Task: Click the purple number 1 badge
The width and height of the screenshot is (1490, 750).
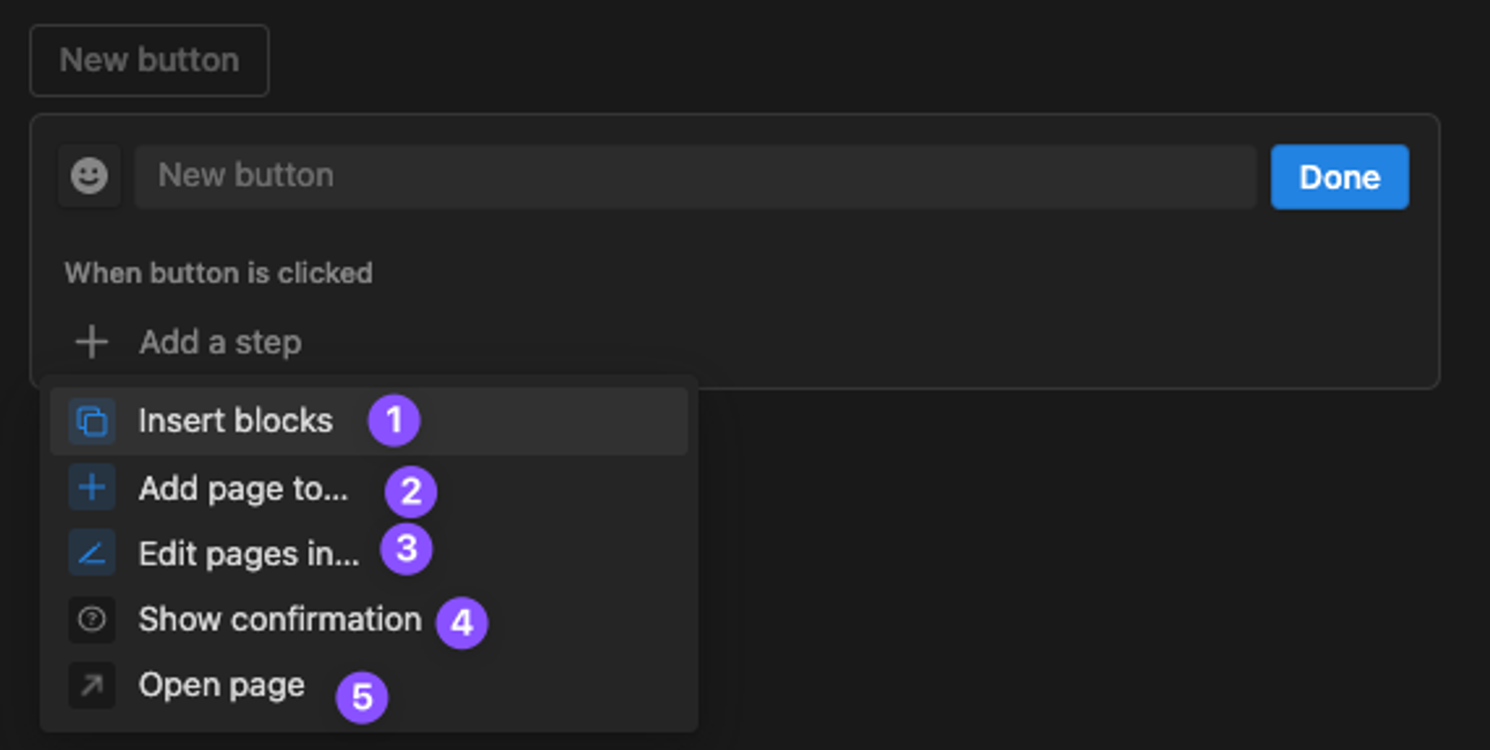Action: (394, 421)
